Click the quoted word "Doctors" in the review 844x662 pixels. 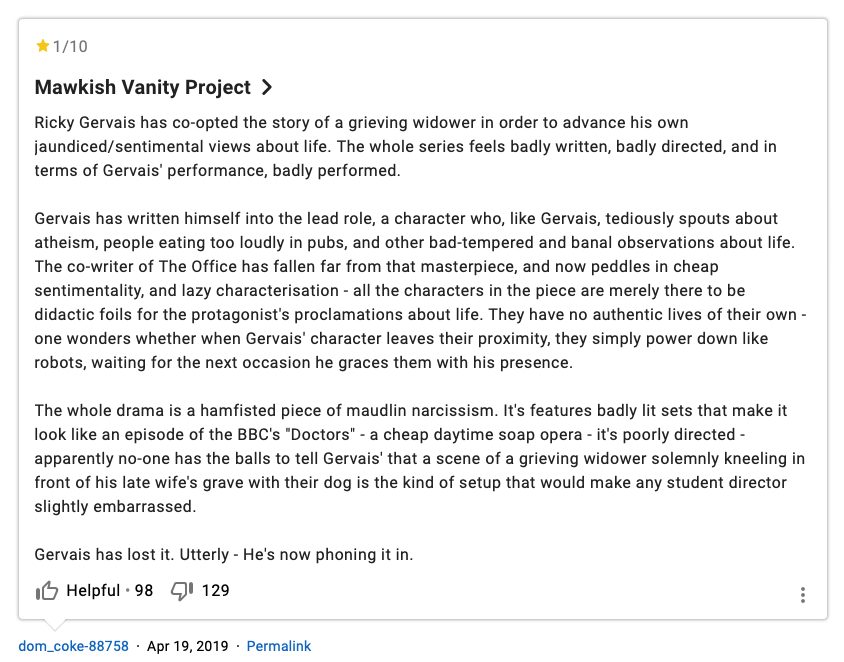pos(319,435)
